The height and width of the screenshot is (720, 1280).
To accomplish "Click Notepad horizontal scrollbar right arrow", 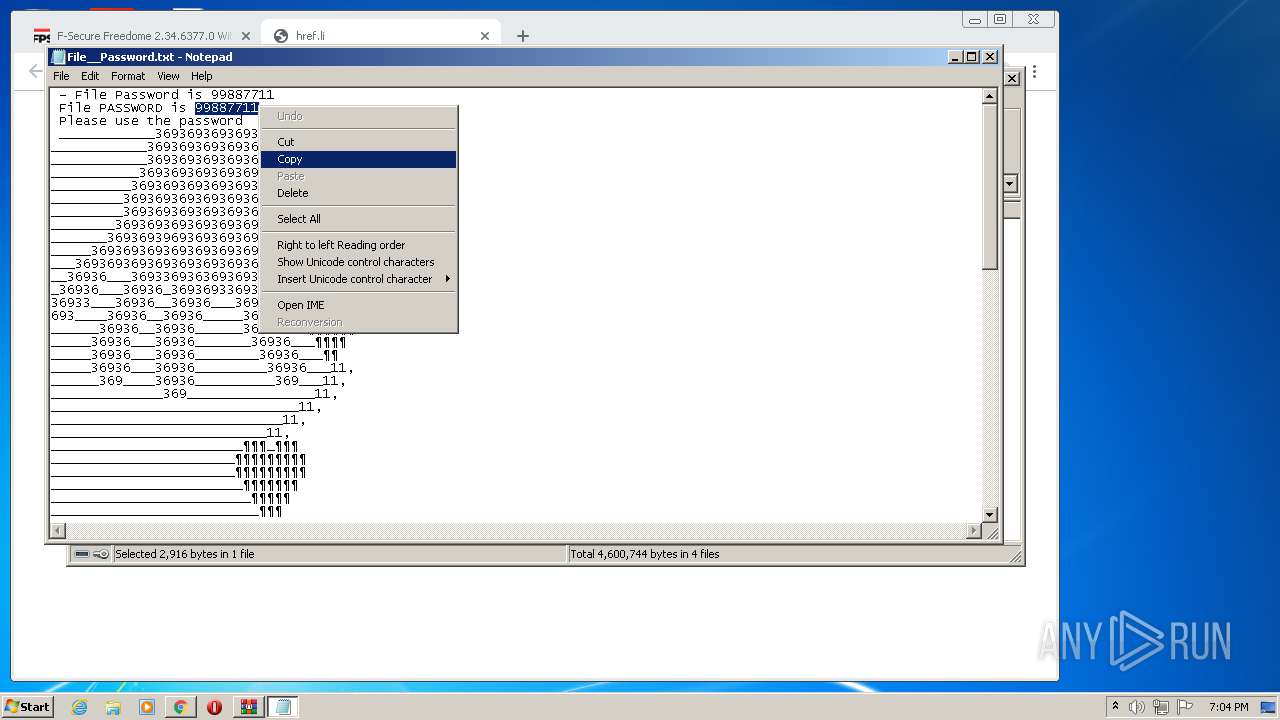I will tap(974, 531).
